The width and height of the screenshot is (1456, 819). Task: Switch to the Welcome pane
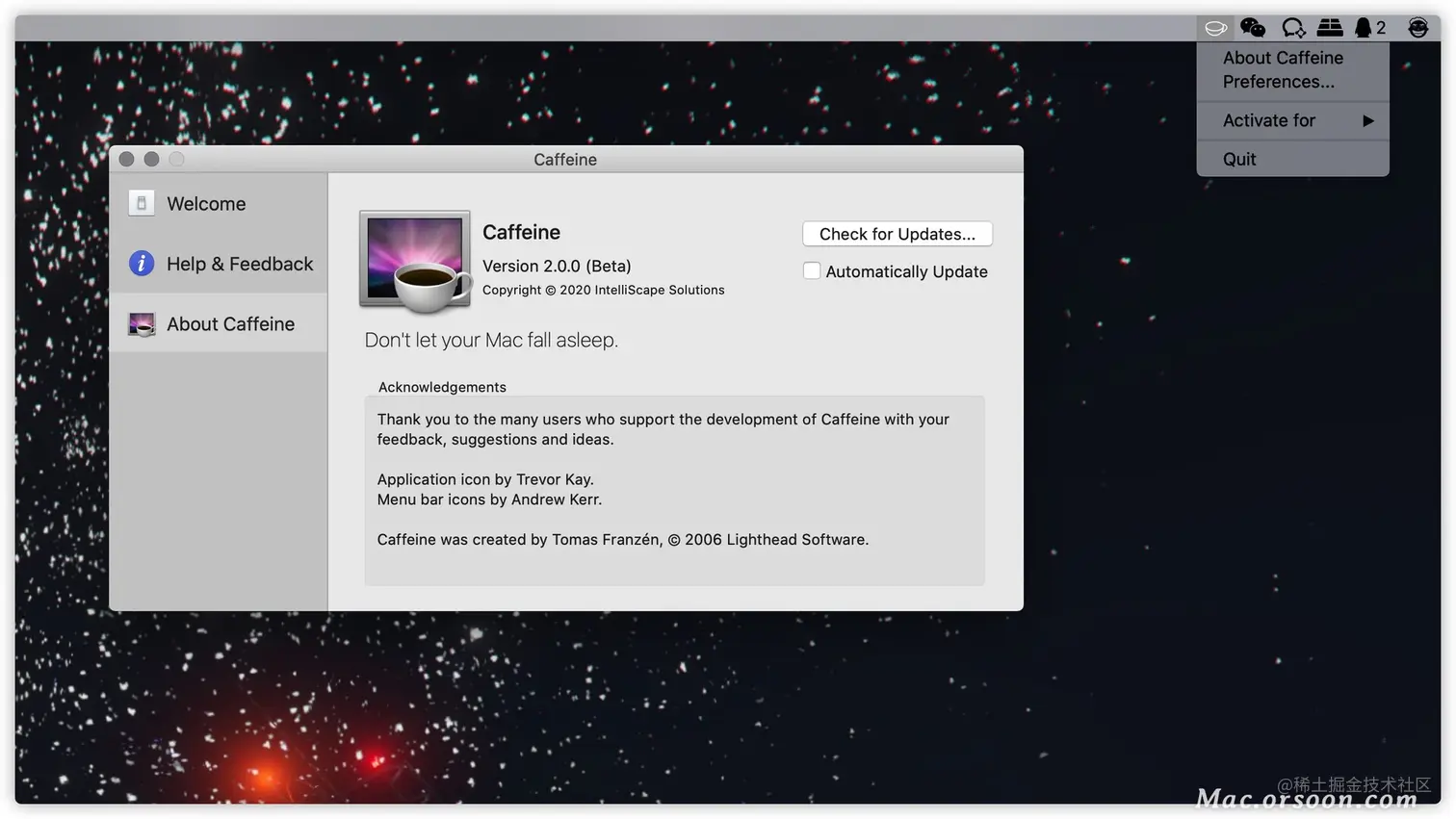coord(219,203)
